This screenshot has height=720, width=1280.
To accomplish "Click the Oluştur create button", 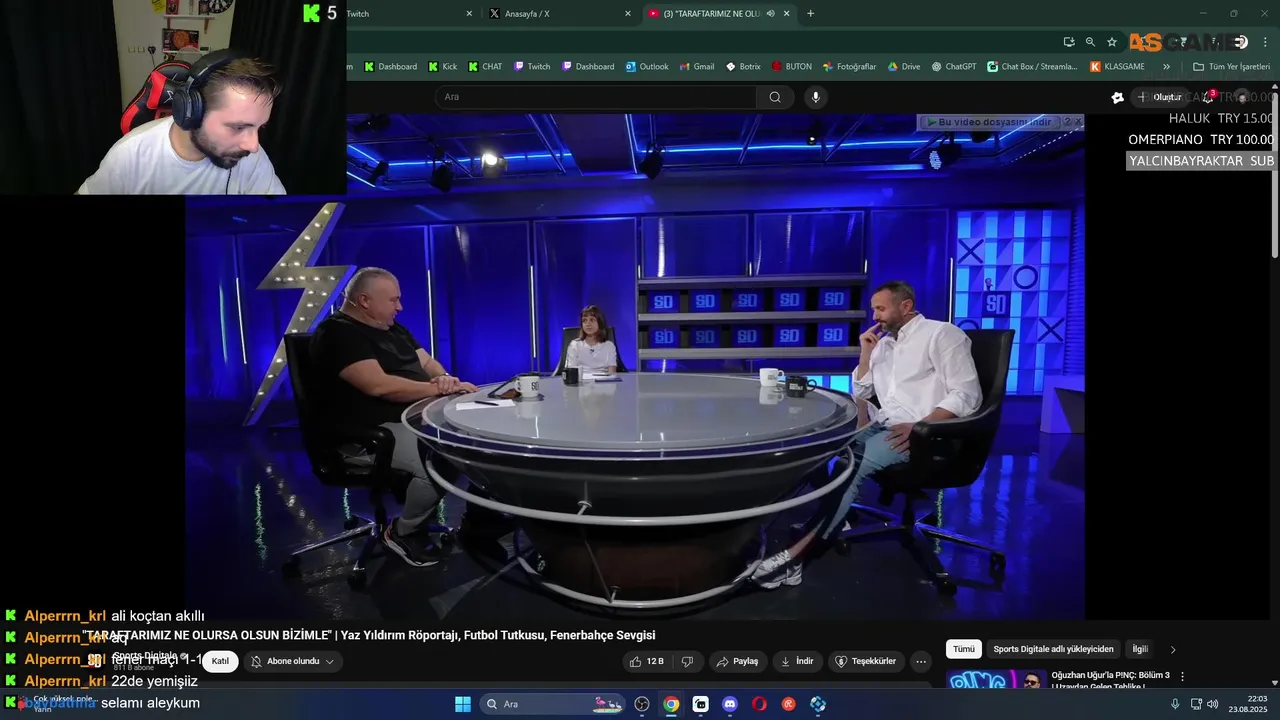I will [x=1159, y=97].
